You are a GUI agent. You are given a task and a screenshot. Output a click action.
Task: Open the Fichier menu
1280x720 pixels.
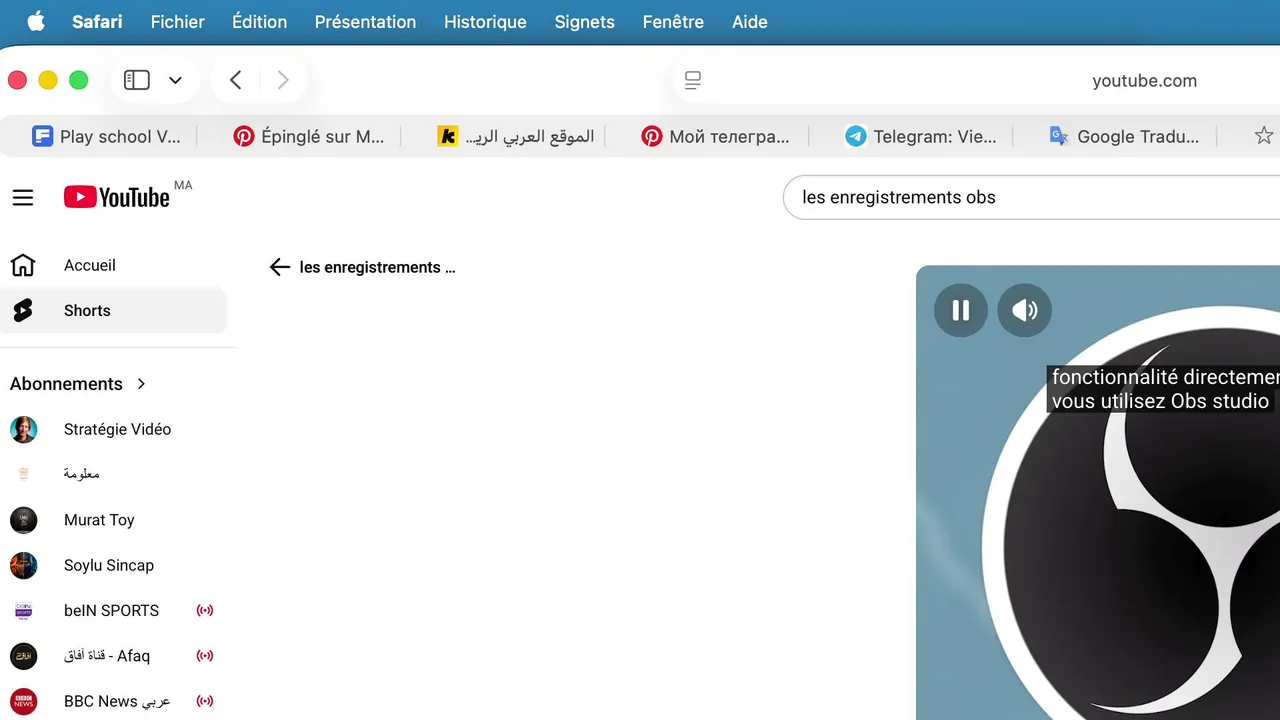(x=177, y=22)
